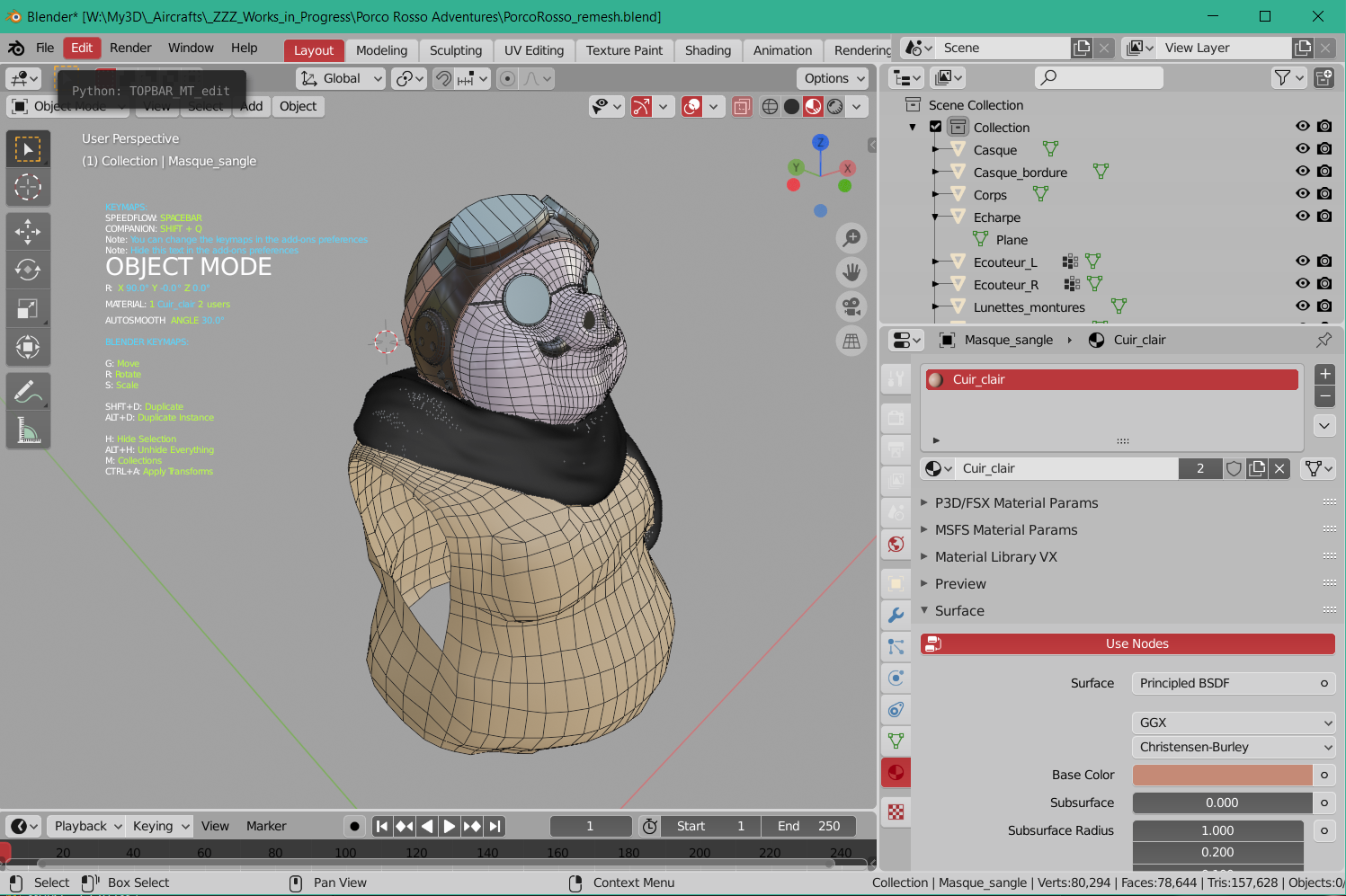This screenshot has height=896, width=1346.
Task: Open the viewport Object menu
Action: 298,106
